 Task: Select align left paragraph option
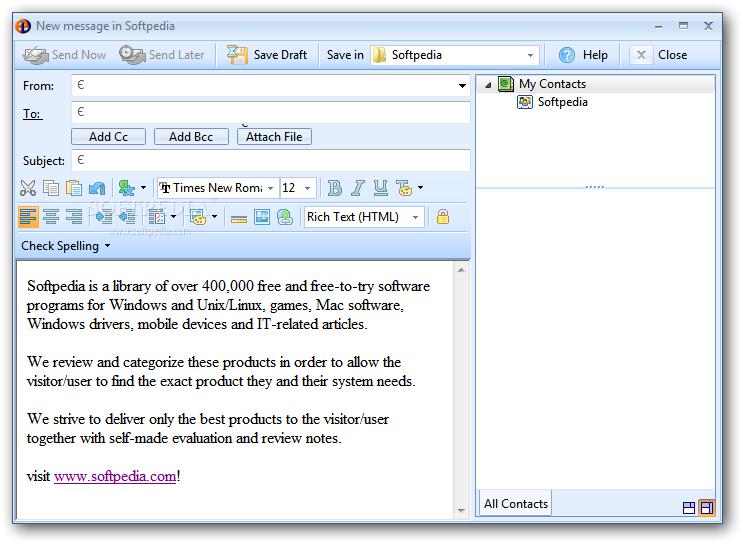(28, 217)
